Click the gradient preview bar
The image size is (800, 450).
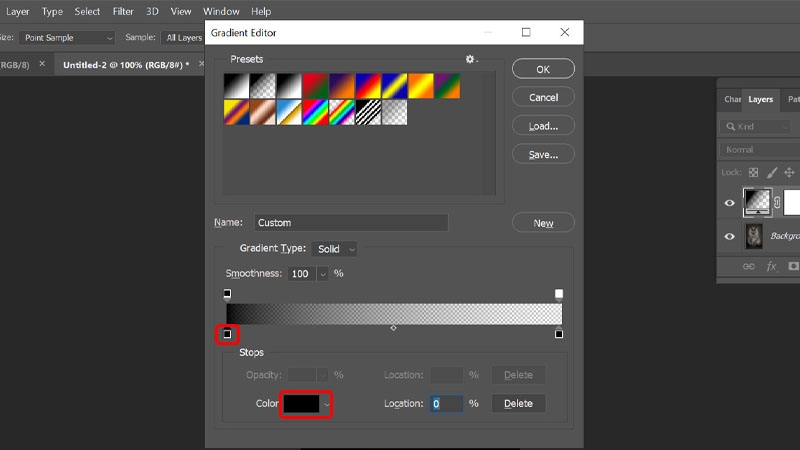tap(394, 314)
